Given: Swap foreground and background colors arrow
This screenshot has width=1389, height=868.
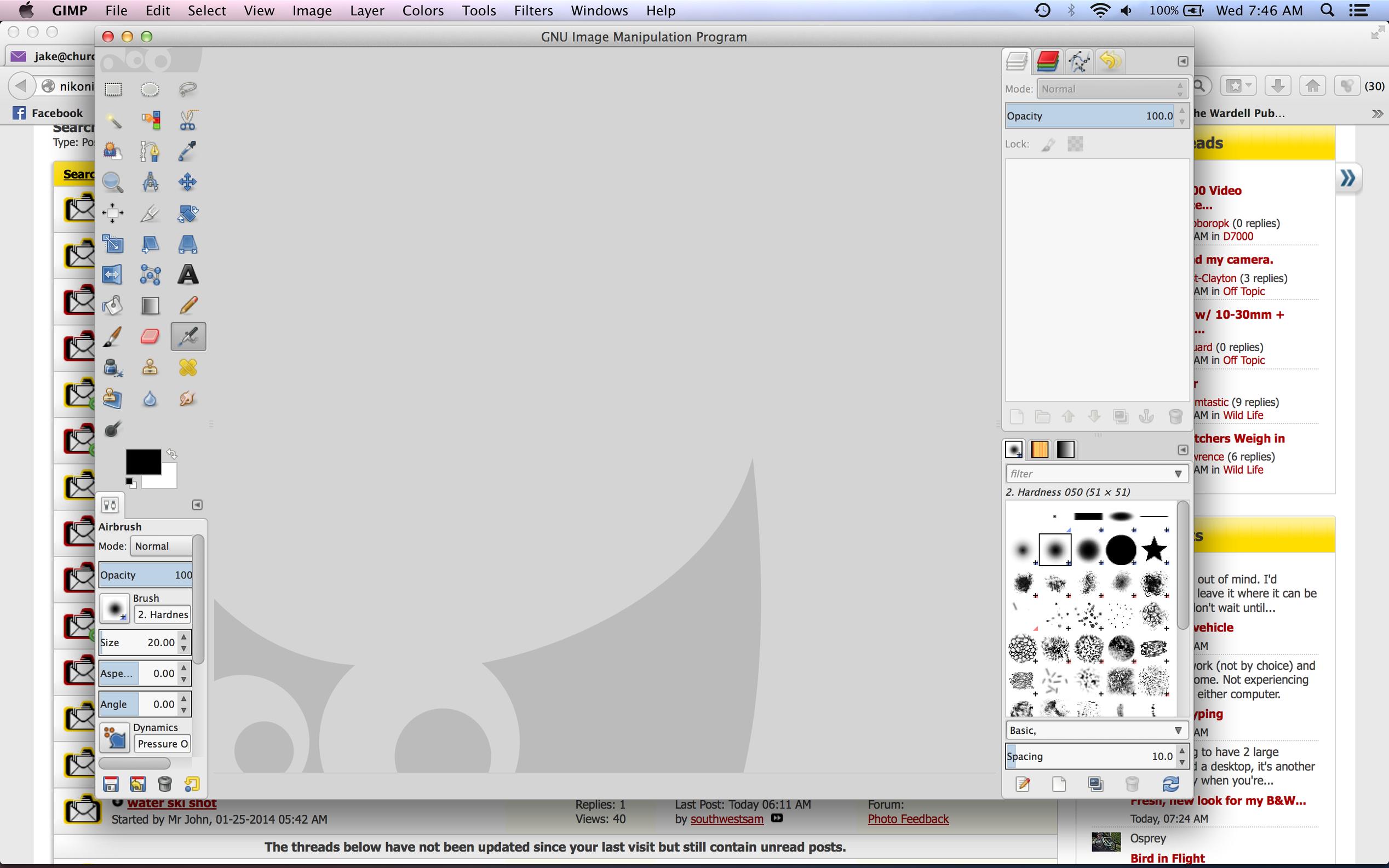Looking at the screenshot, I should pyautogui.click(x=171, y=454).
